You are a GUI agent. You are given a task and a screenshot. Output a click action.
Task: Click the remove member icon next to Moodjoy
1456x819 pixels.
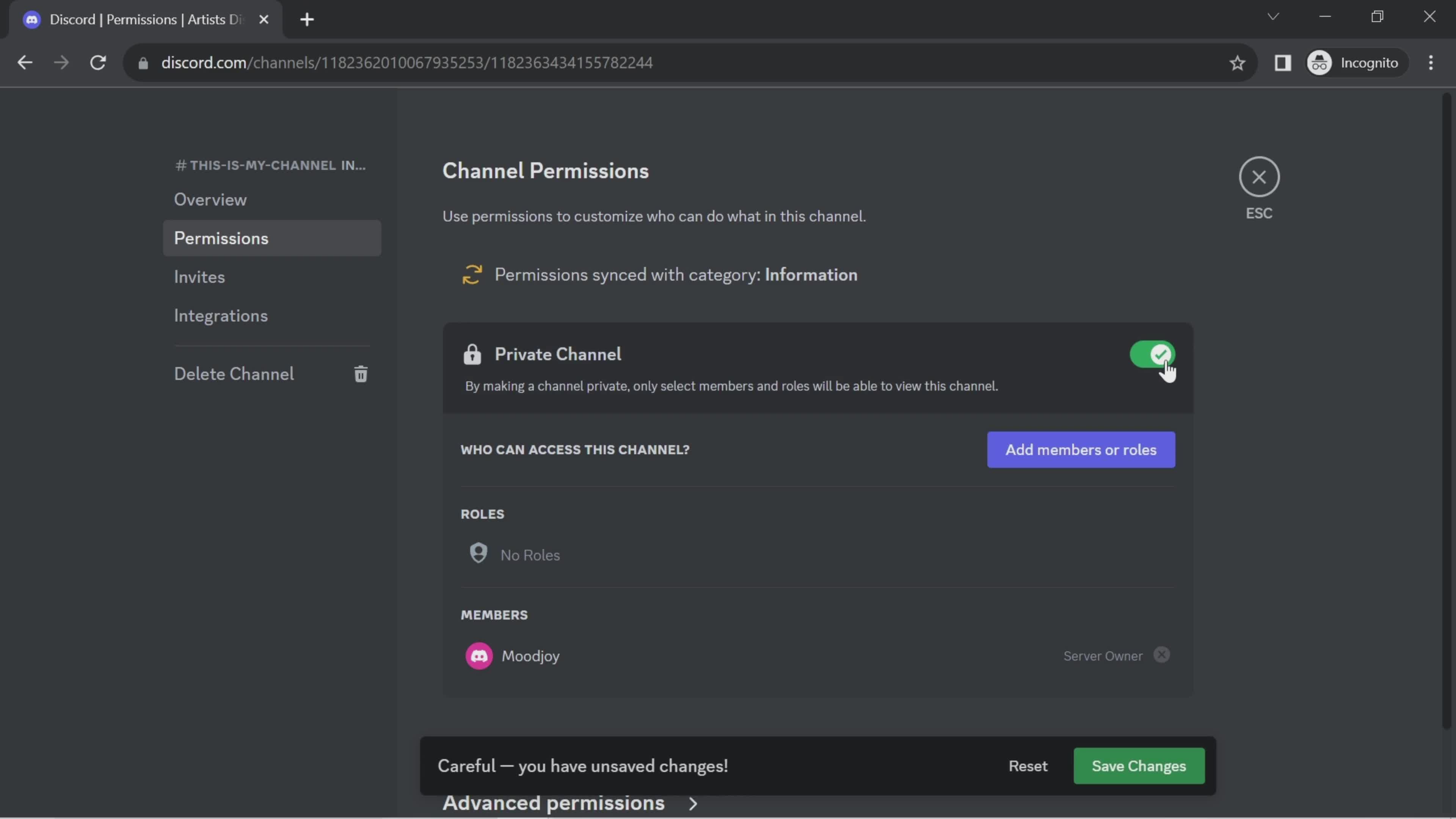pyautogui.click(x=1162, y=655)
